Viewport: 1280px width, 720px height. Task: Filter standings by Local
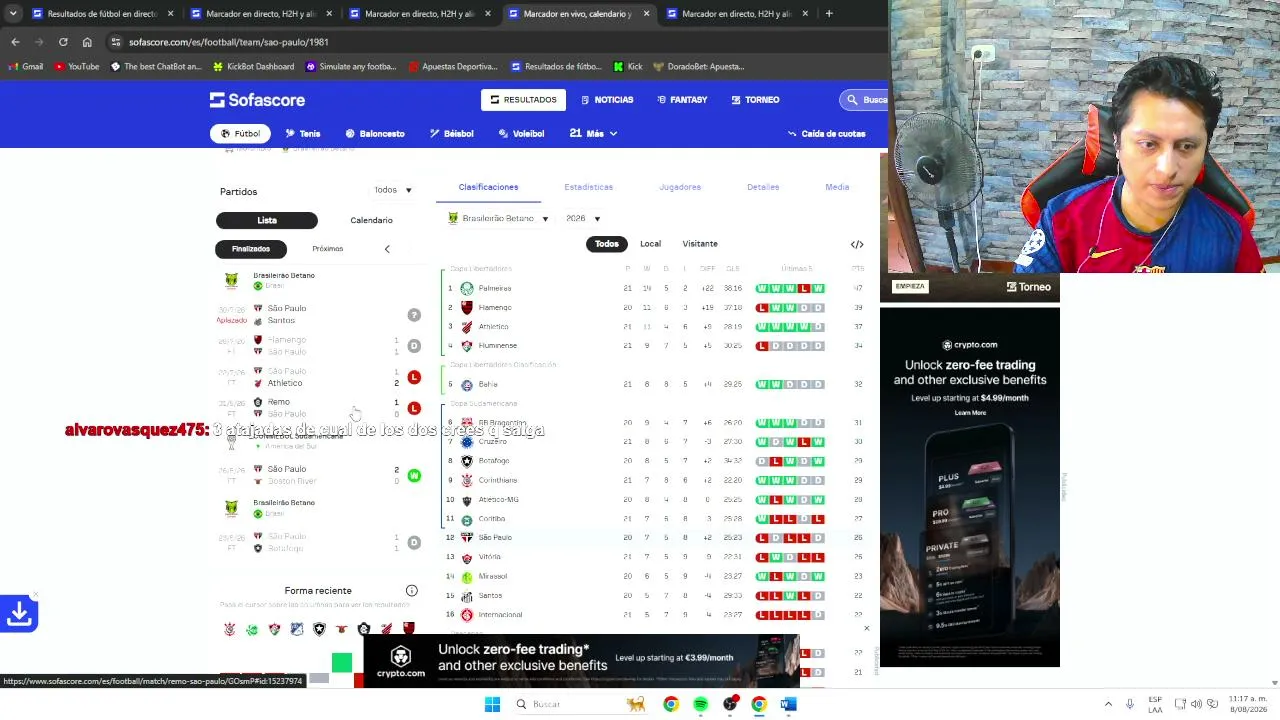(650, 244)
